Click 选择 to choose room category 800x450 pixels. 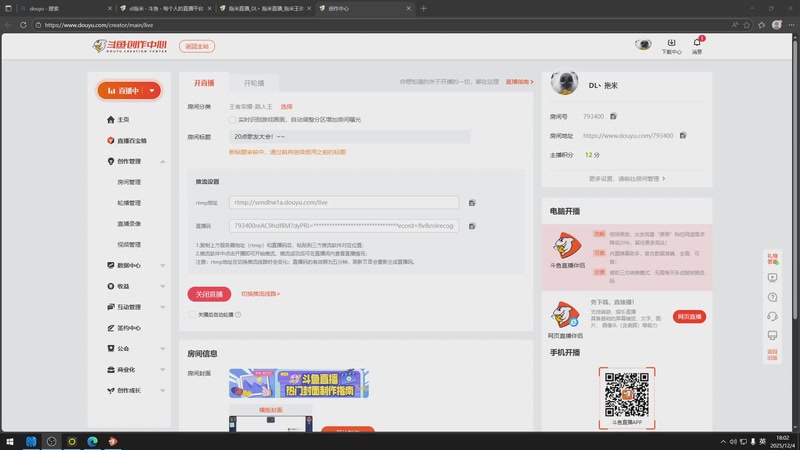coord(286,107)
